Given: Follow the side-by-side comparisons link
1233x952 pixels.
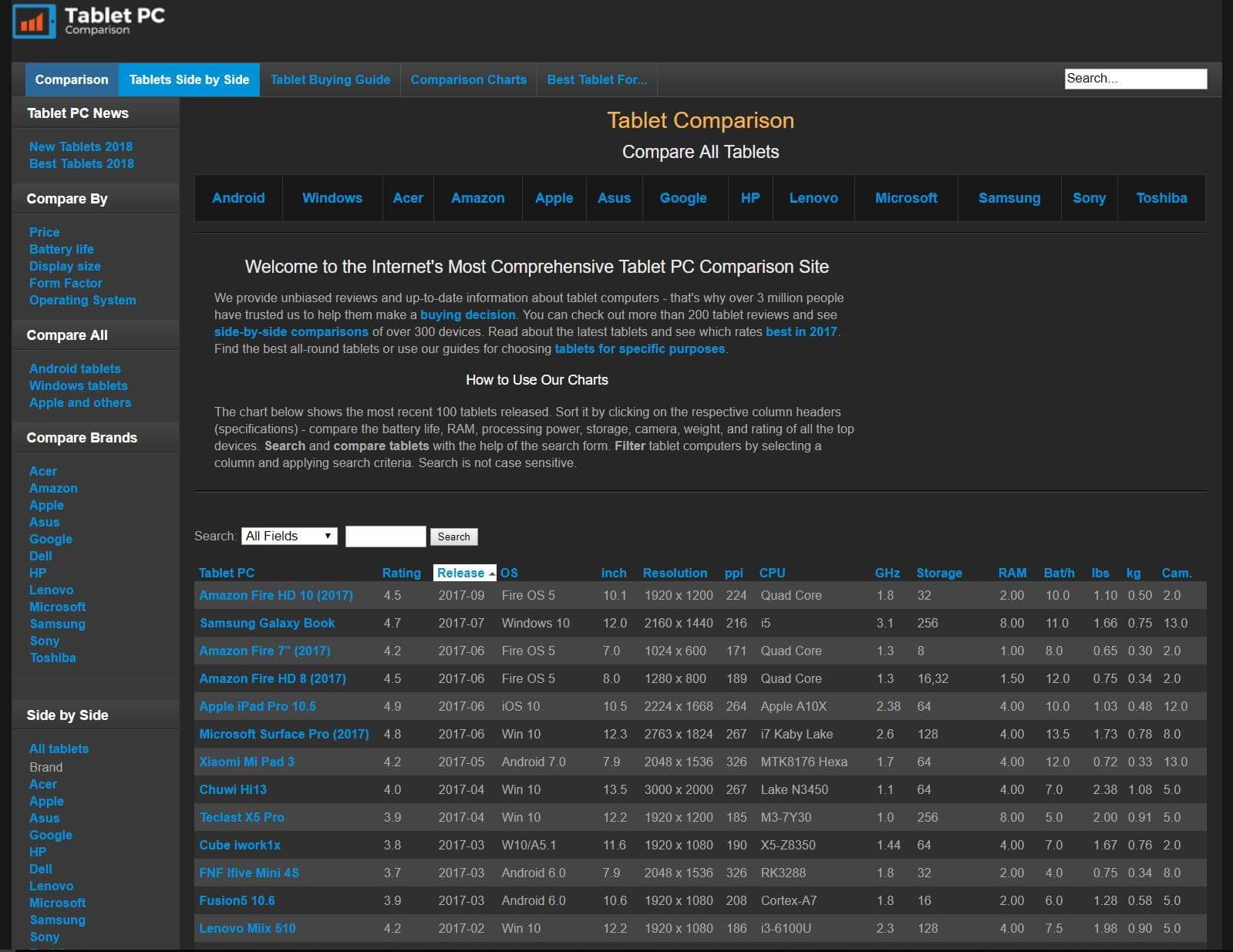Looking at the screenshot, I should pyautogui.click(x=291, y=331).
